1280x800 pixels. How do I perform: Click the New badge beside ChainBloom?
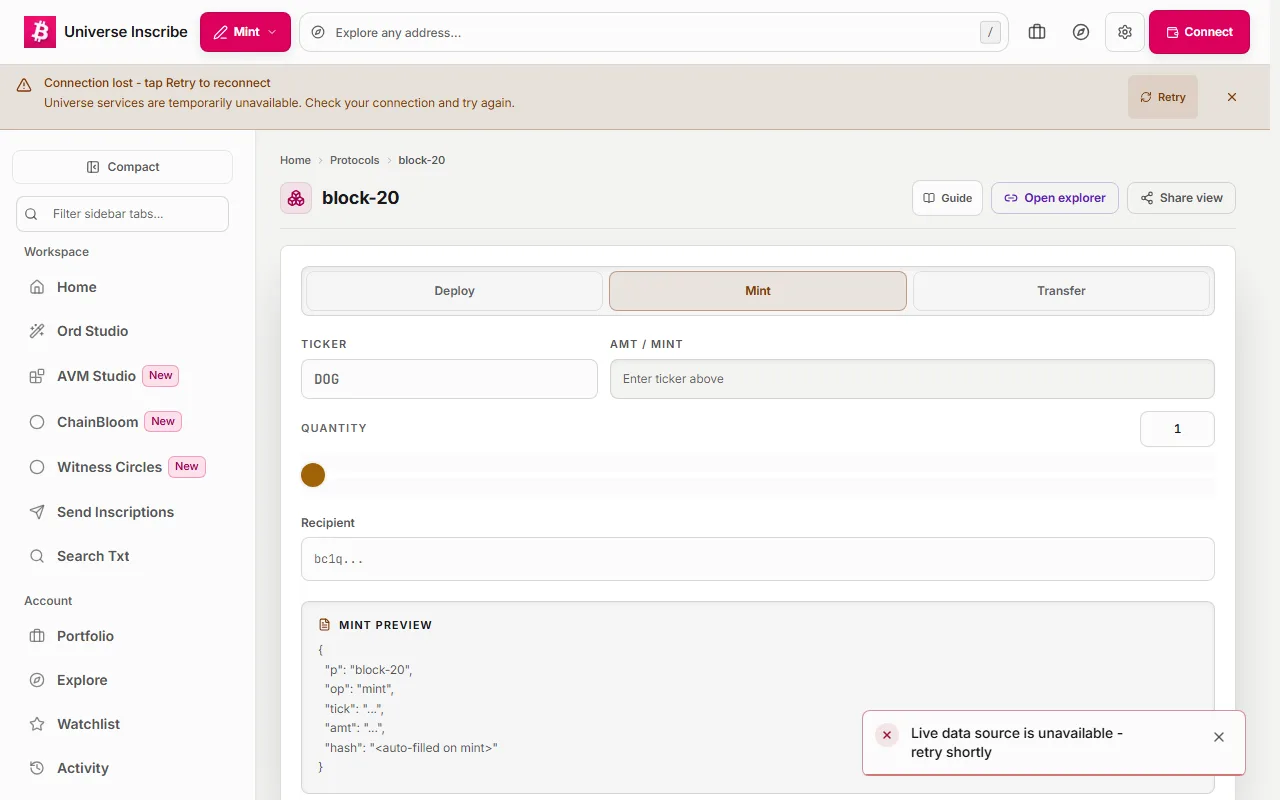pos(163,422)
